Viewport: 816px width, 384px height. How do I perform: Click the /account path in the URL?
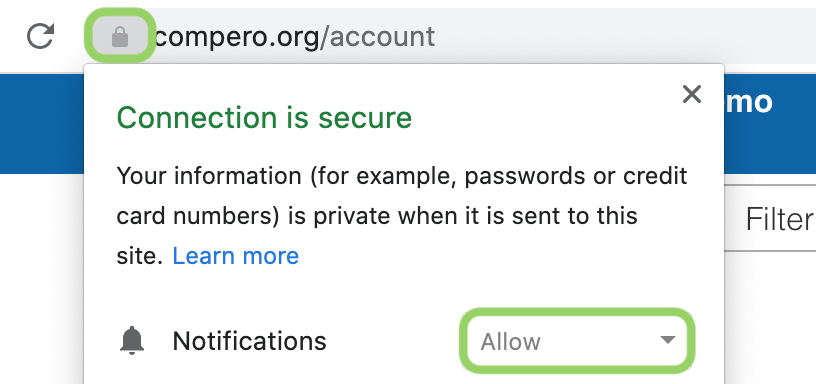tap(377, 37)
